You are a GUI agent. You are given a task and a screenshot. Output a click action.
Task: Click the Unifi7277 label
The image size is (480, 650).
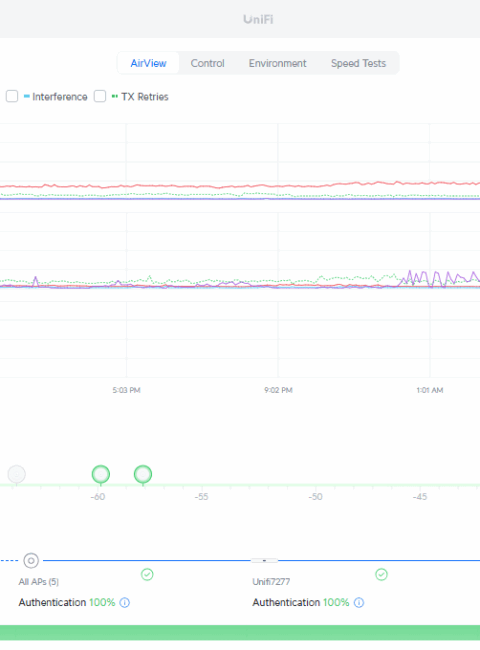pyautogui.click(x=271, y=582)
